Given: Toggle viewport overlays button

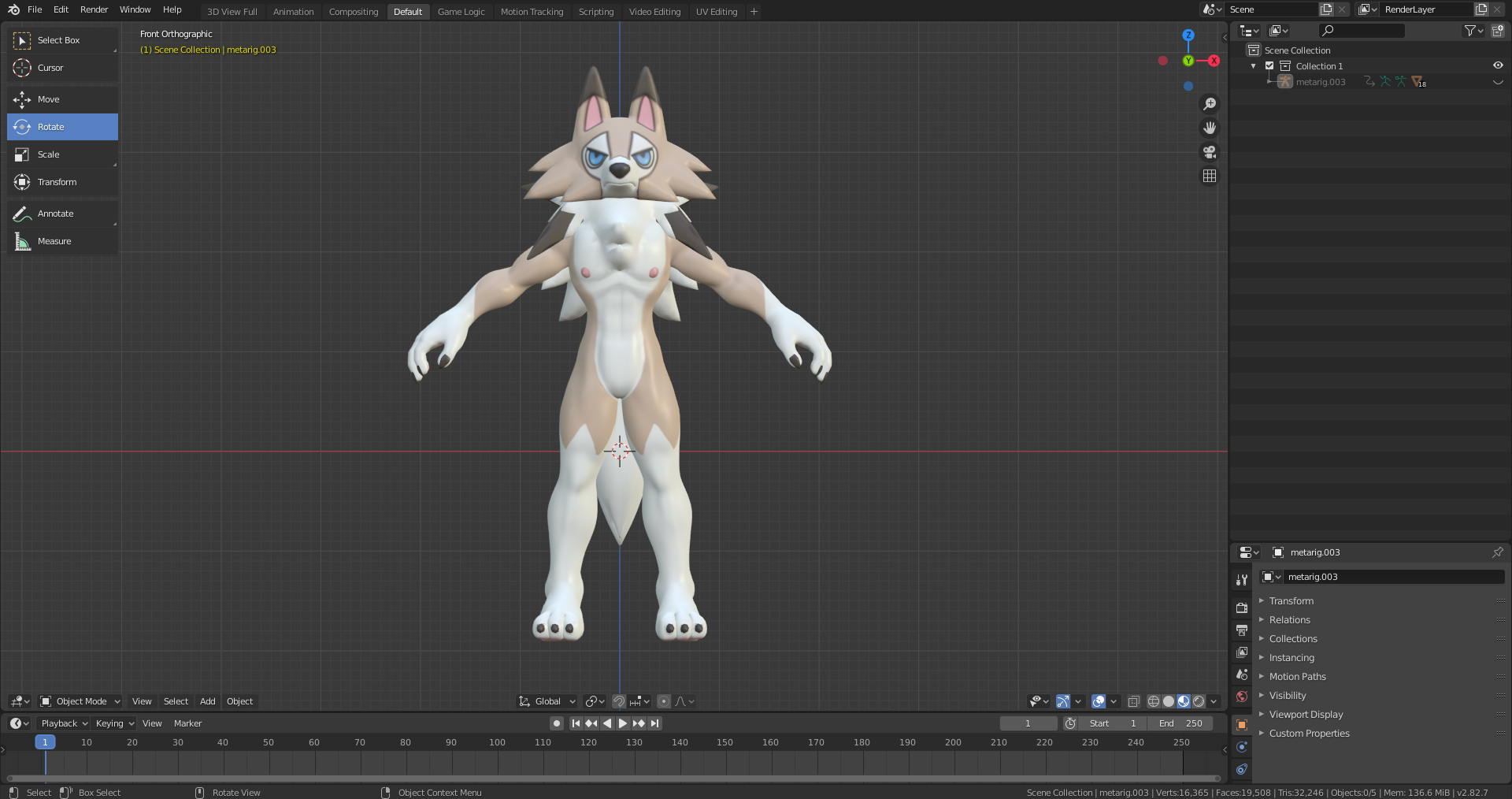Looking at the screenshot, I should pos(1099,701).
